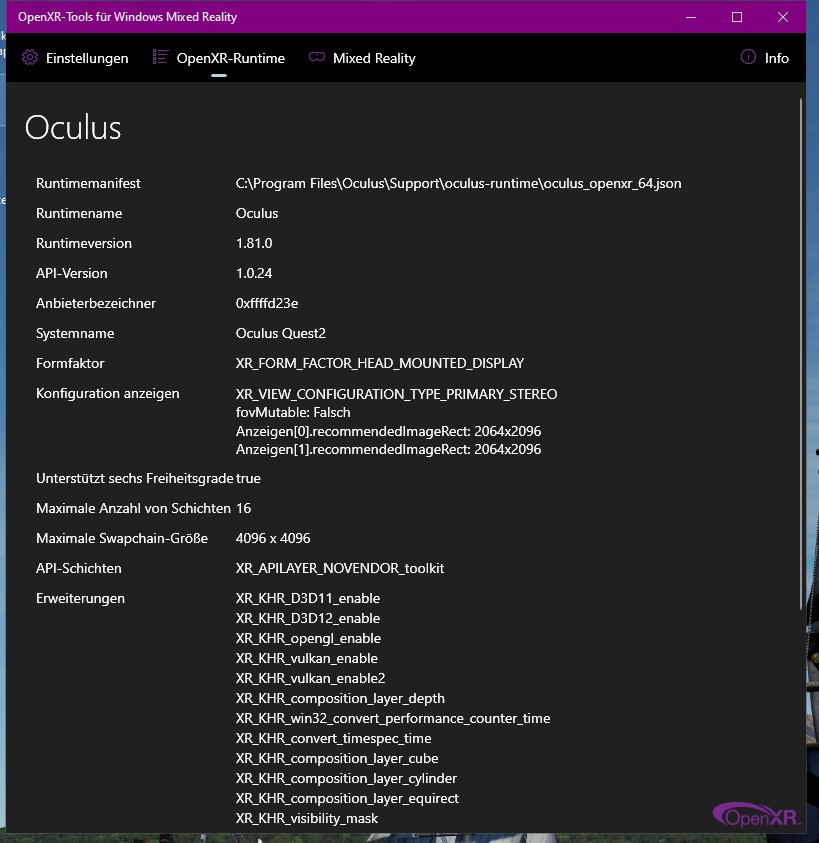Select XR_VIEW_CONFIGURATION_TYPE_PRIMARY_STEREO text
The image size is (819, 843).
[396, 395]
